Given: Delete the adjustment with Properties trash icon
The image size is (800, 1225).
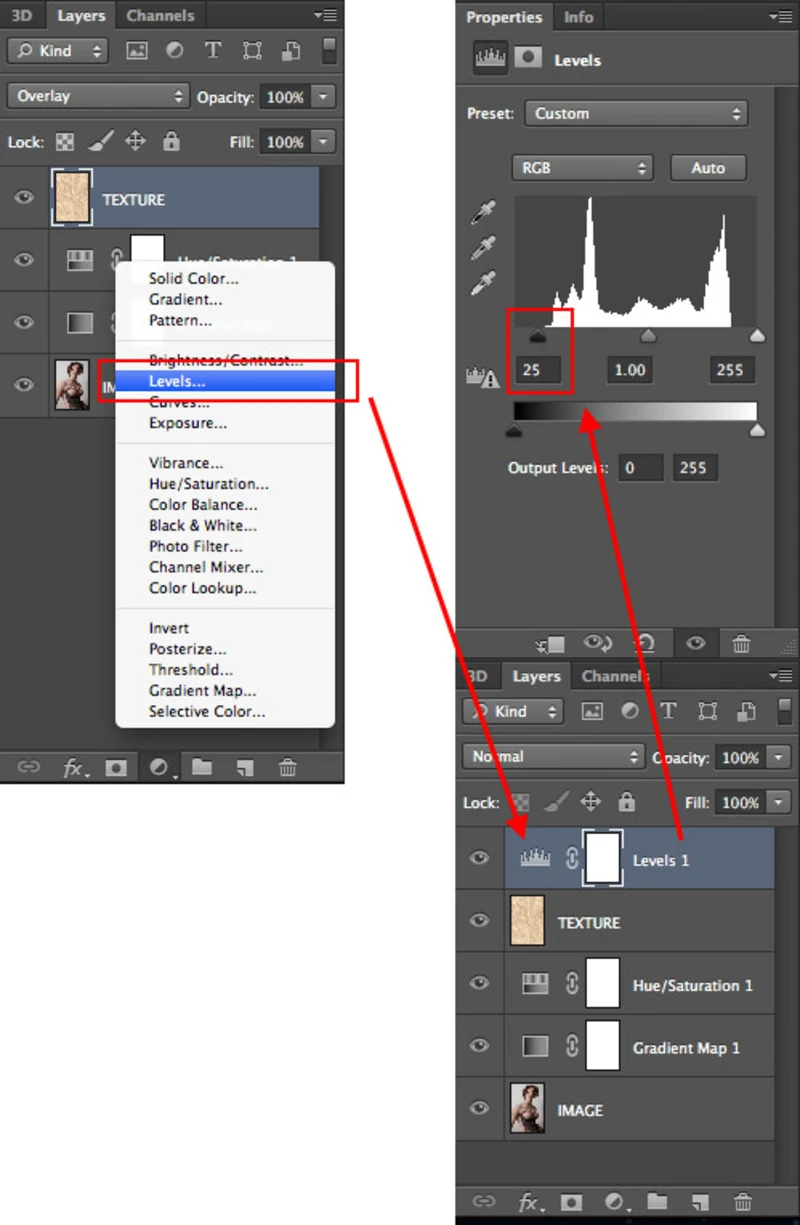Looking at the screenshot, I should (741, 644).
